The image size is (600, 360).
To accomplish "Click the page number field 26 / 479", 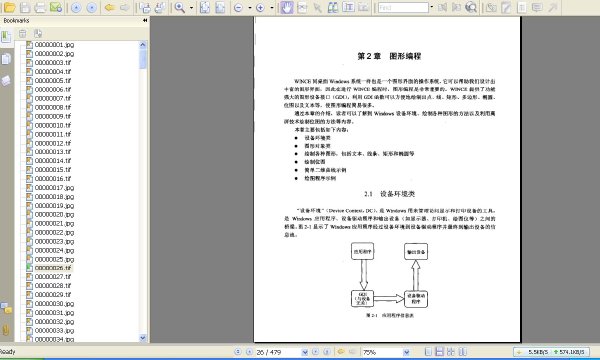I will (x=278, y=352).
